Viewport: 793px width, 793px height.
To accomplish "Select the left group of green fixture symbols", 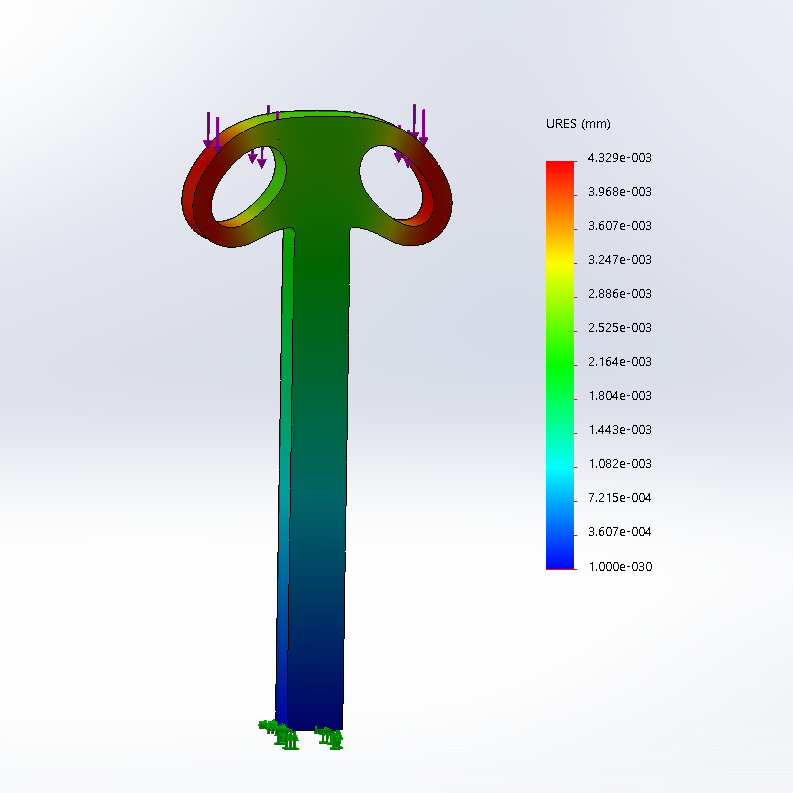I will coord(279,734).
